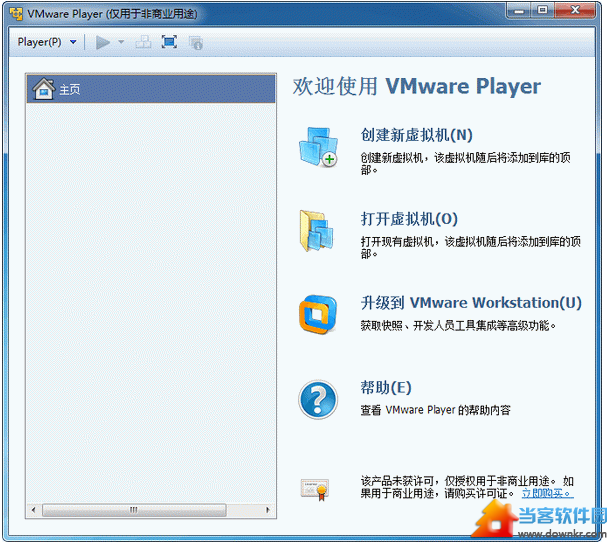
Task: Click the library horizontal scrollbar thumb
Action: click(134, 510)
